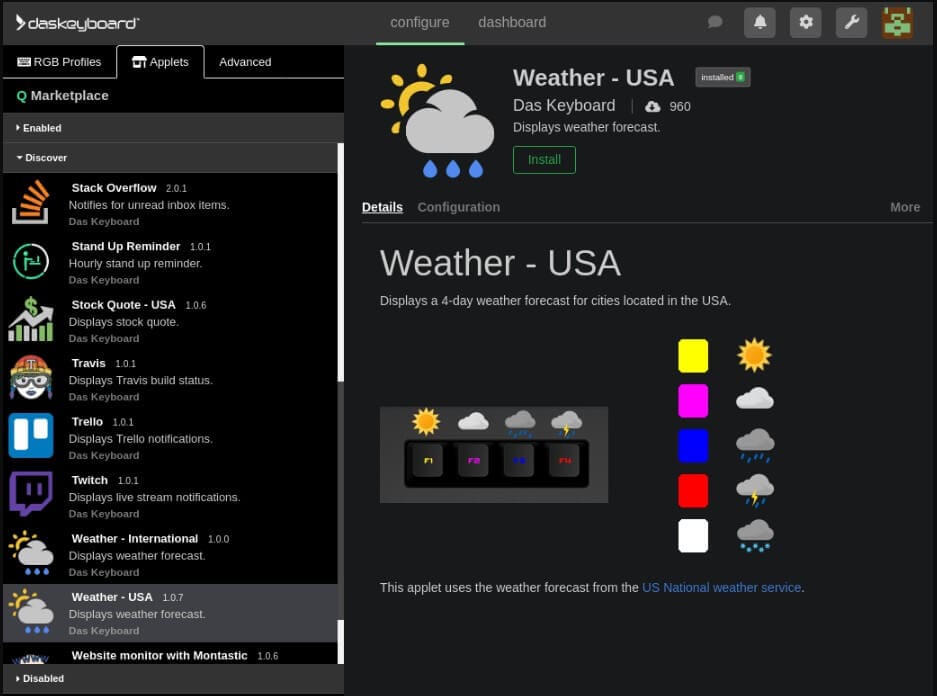Click the cloud icon in the color legend

point(755,398)
